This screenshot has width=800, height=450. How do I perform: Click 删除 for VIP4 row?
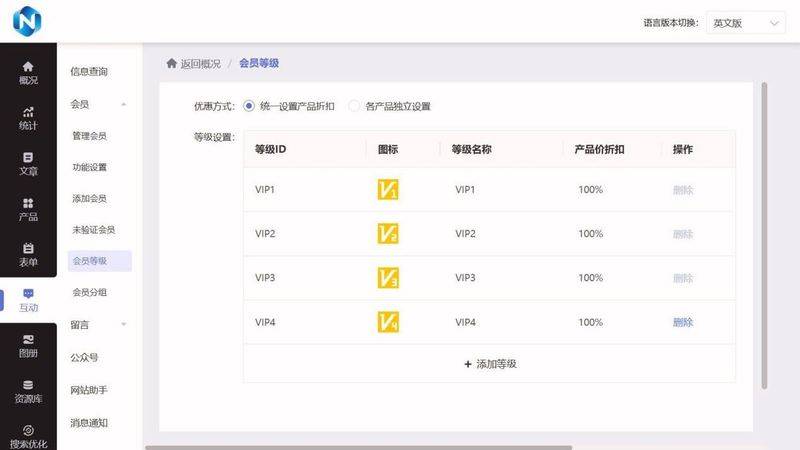click(x=683, y=322)
